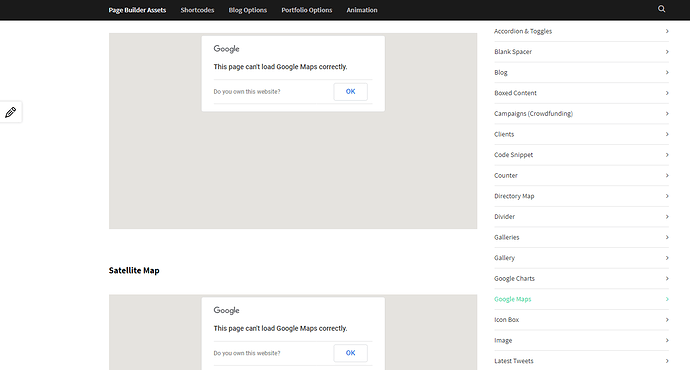Viewport: 690px width, 370px height.
Task: Click chevron next to Icon Box
Action: tap(667, 320)
